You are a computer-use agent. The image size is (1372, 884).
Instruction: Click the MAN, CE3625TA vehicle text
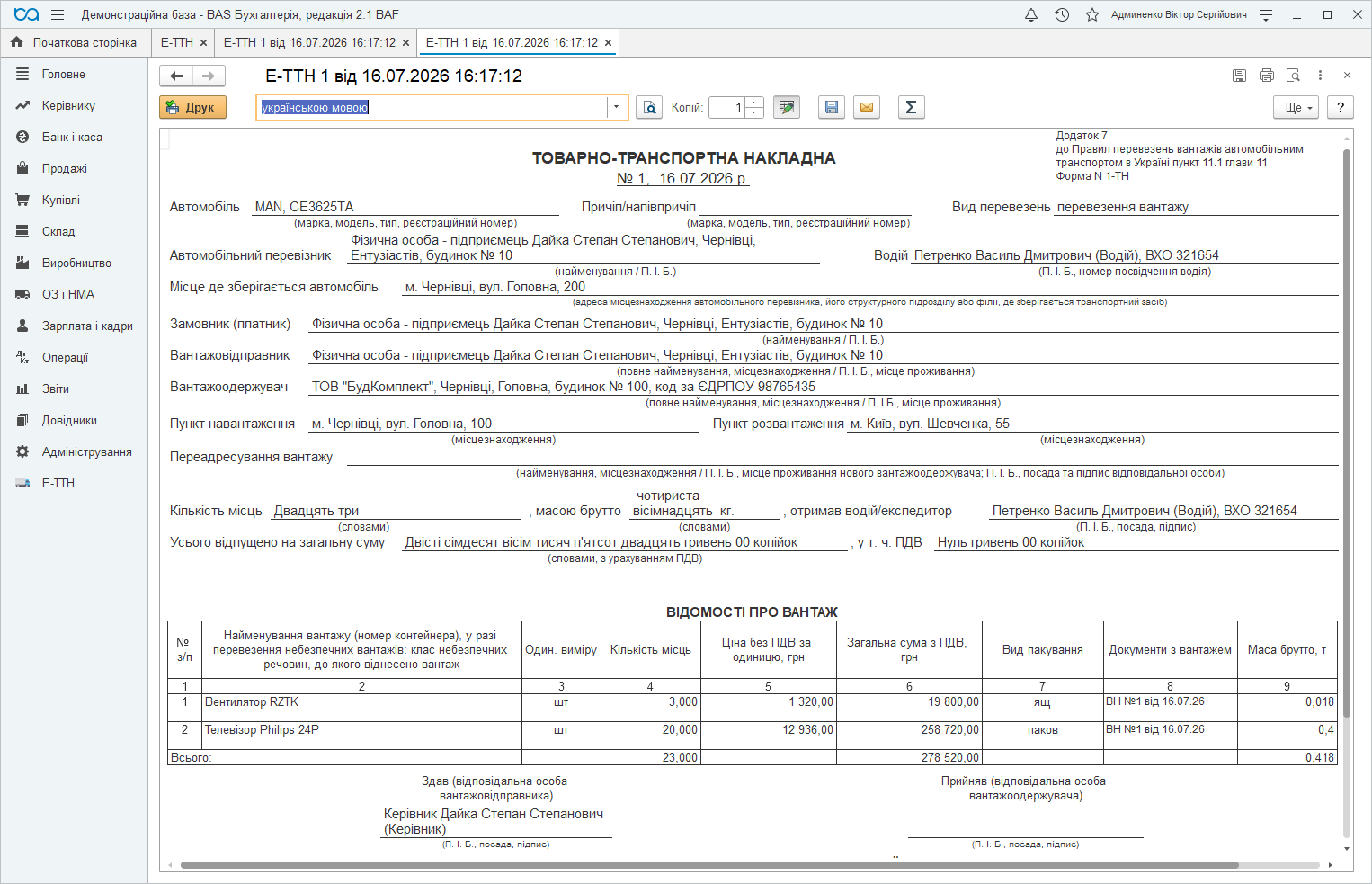click(x=304, y=207)
